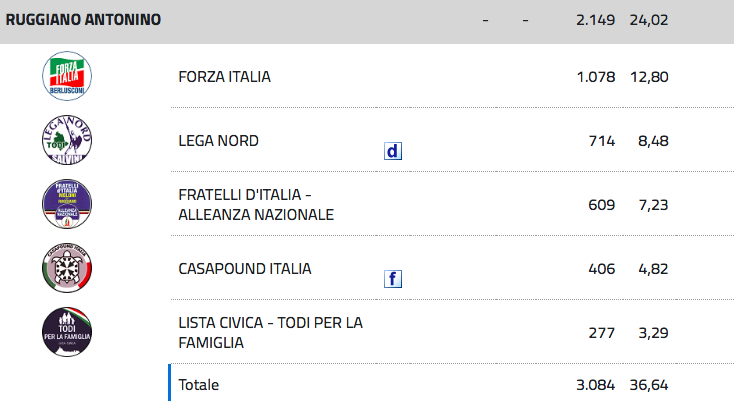Click total votes figure 3.084
The height and width of the screenshot is (401, 734).
[x=595, y=385]
